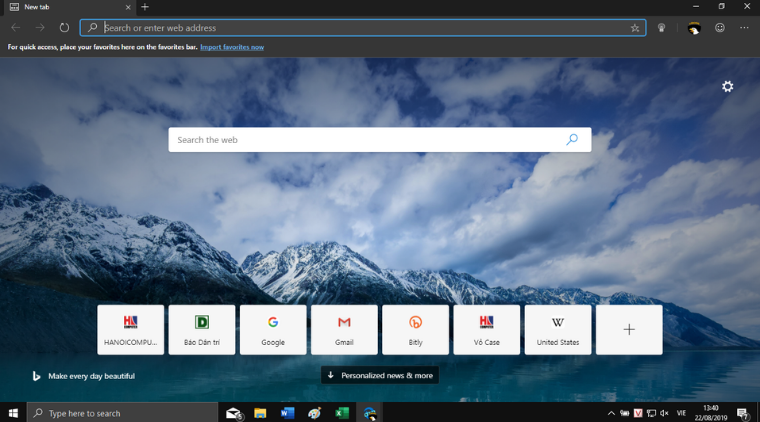This screenshot has width=760, height=422.
Task: Click Make every day beautiful Bing link
Action: [84, 376]
